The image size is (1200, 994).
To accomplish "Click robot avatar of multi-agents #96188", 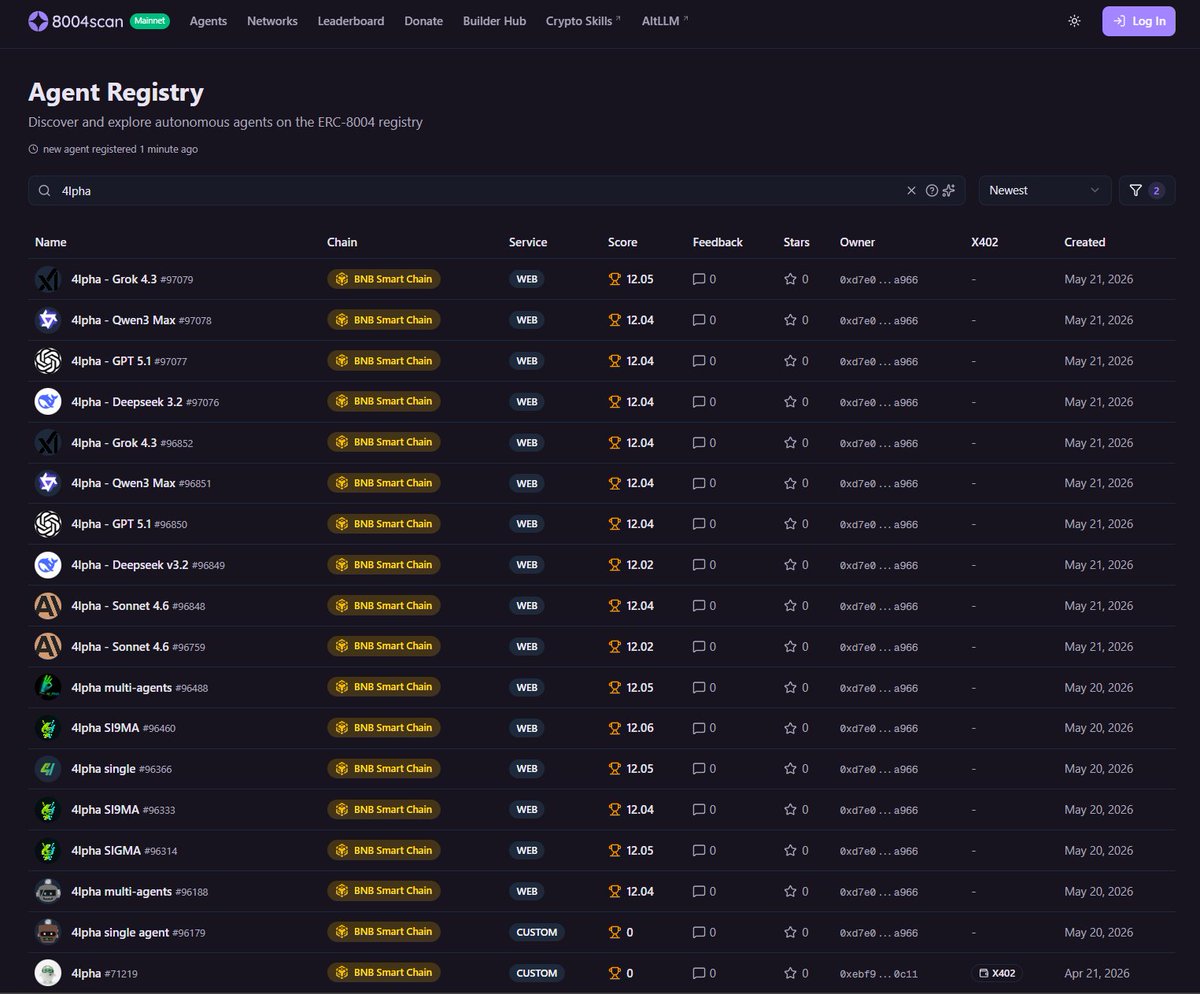I will pos(48,891).
